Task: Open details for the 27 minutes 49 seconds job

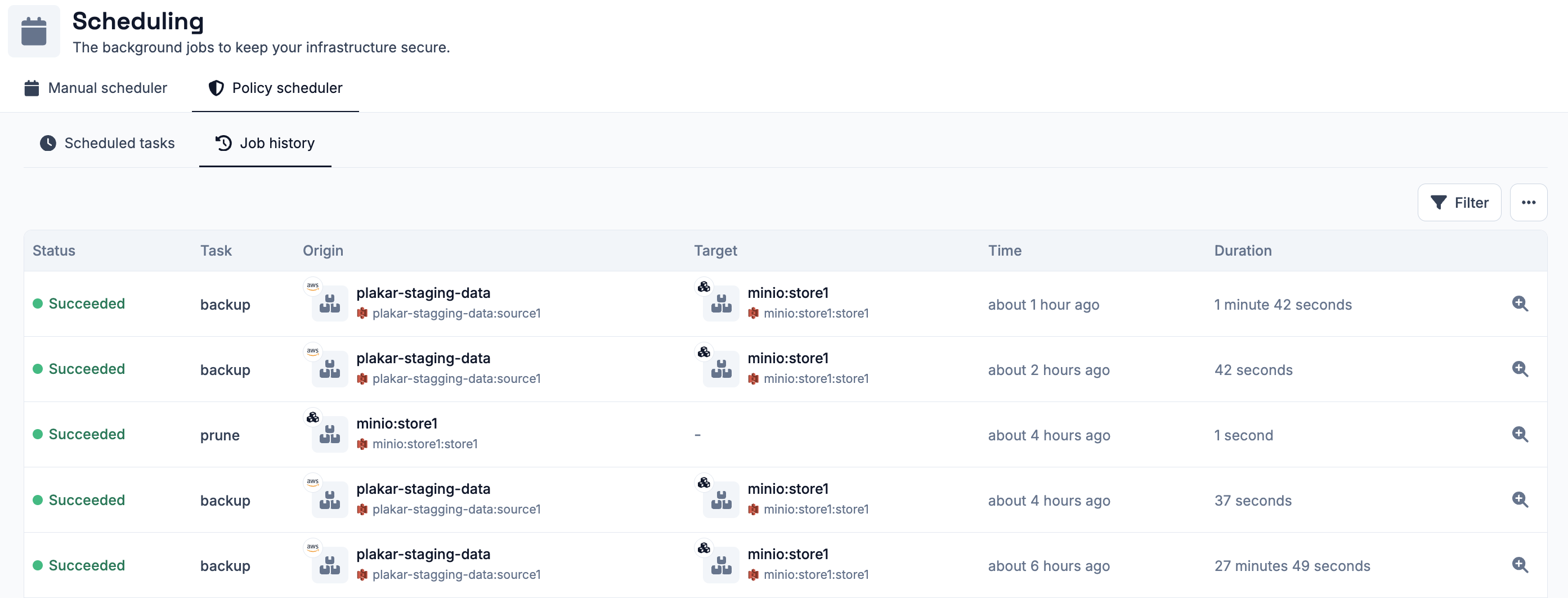Action: pos(1520,565)
